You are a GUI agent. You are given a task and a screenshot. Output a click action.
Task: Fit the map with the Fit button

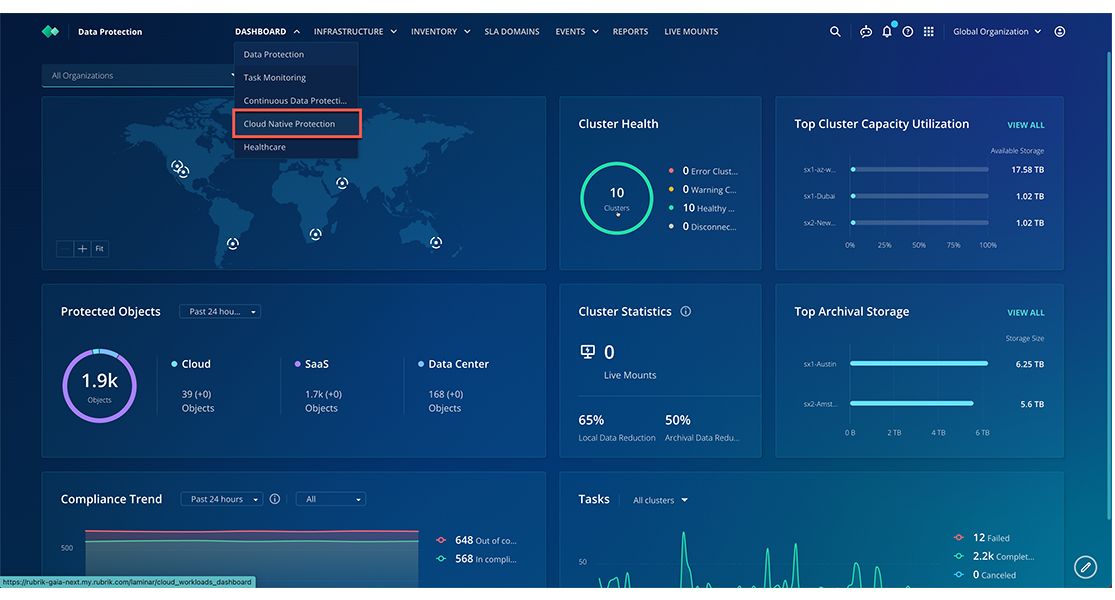click(100, 249)
